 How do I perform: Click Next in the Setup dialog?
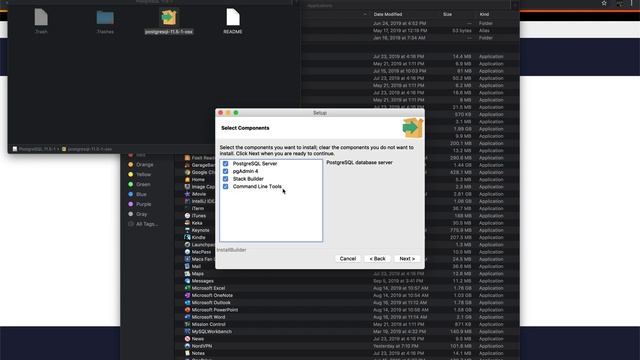(407, 259)
